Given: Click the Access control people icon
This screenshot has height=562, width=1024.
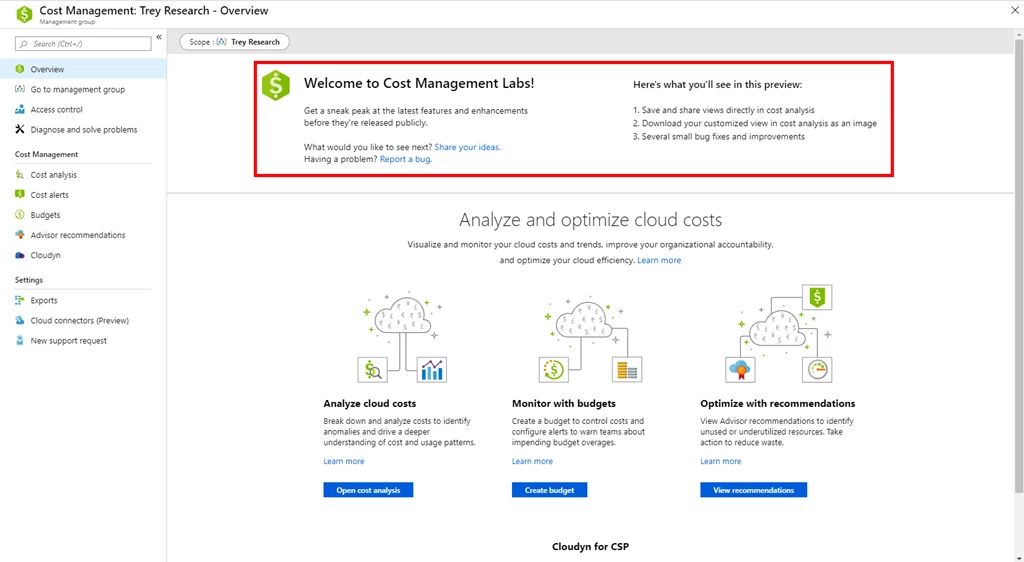Looking at the screenshot, I should click(x=20, y=110).
